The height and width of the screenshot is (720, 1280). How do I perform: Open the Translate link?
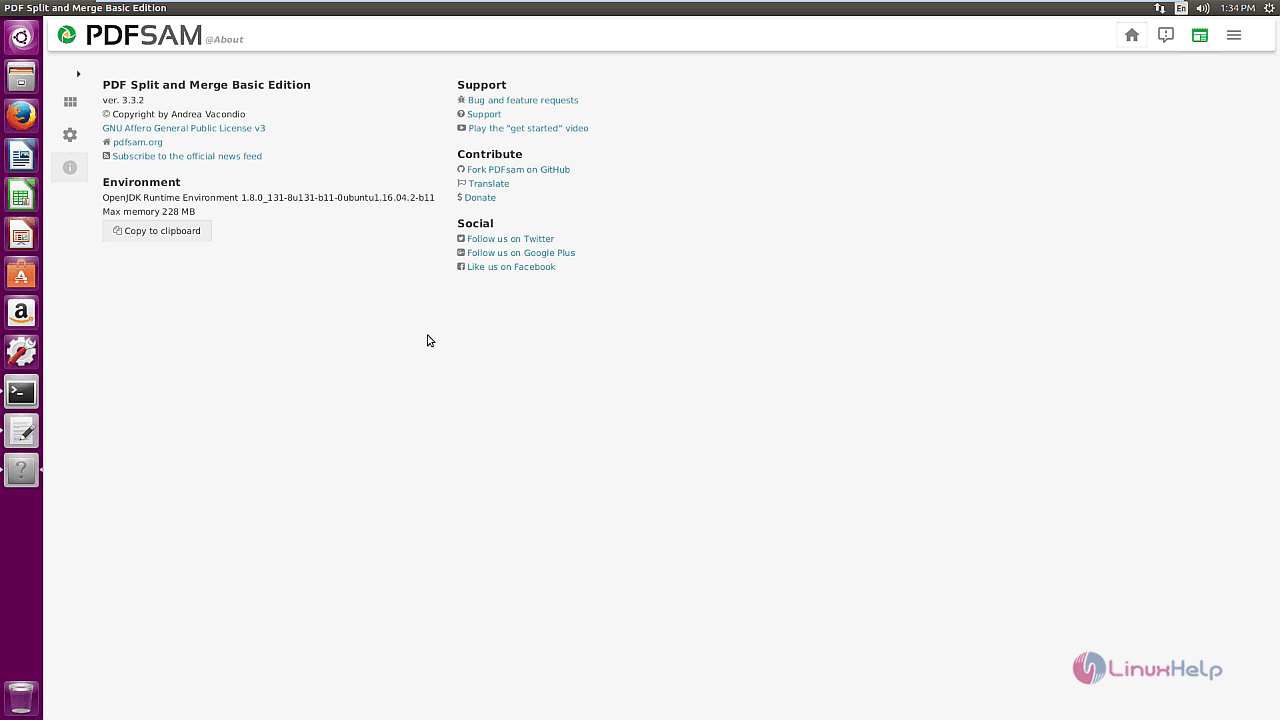[x=488, y=184]
